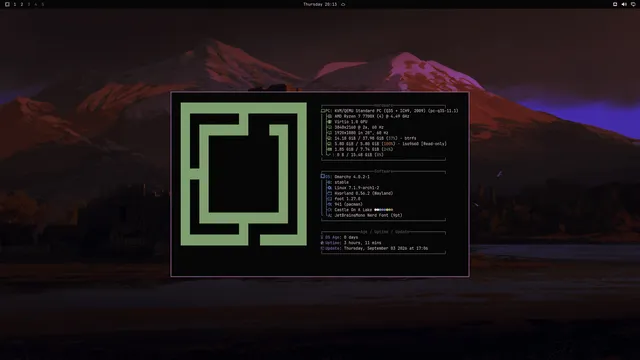This screenshot has height=360, width=640.
Task: Open the volume speaker icon in tray
Action: tap(624, 4)
